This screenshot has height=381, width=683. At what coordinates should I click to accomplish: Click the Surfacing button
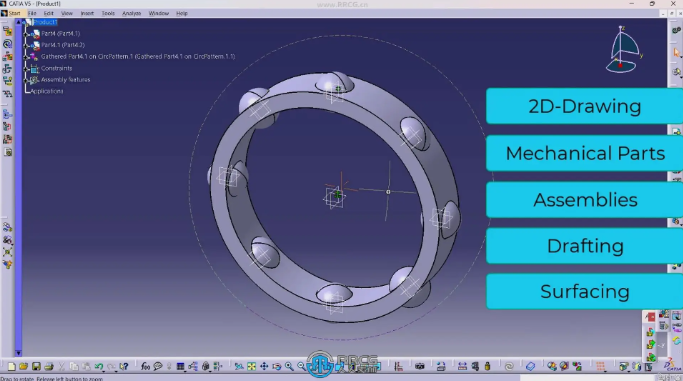tap(584, 292)
